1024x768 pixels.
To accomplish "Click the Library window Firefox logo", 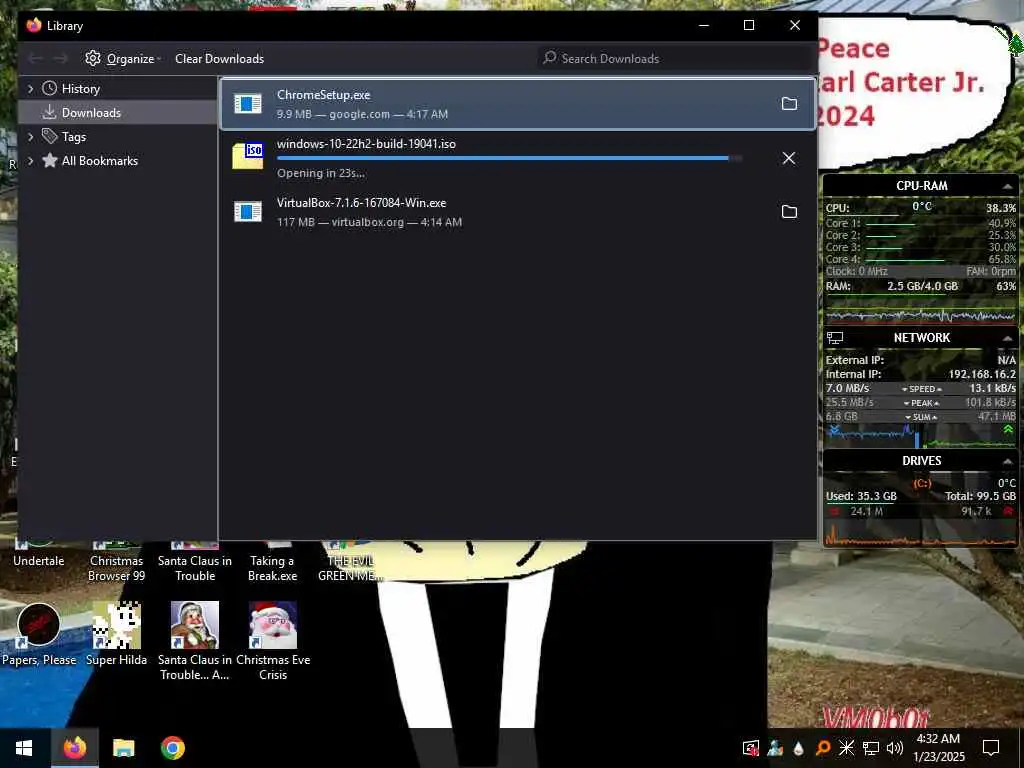I will click(x=34, y=25).
